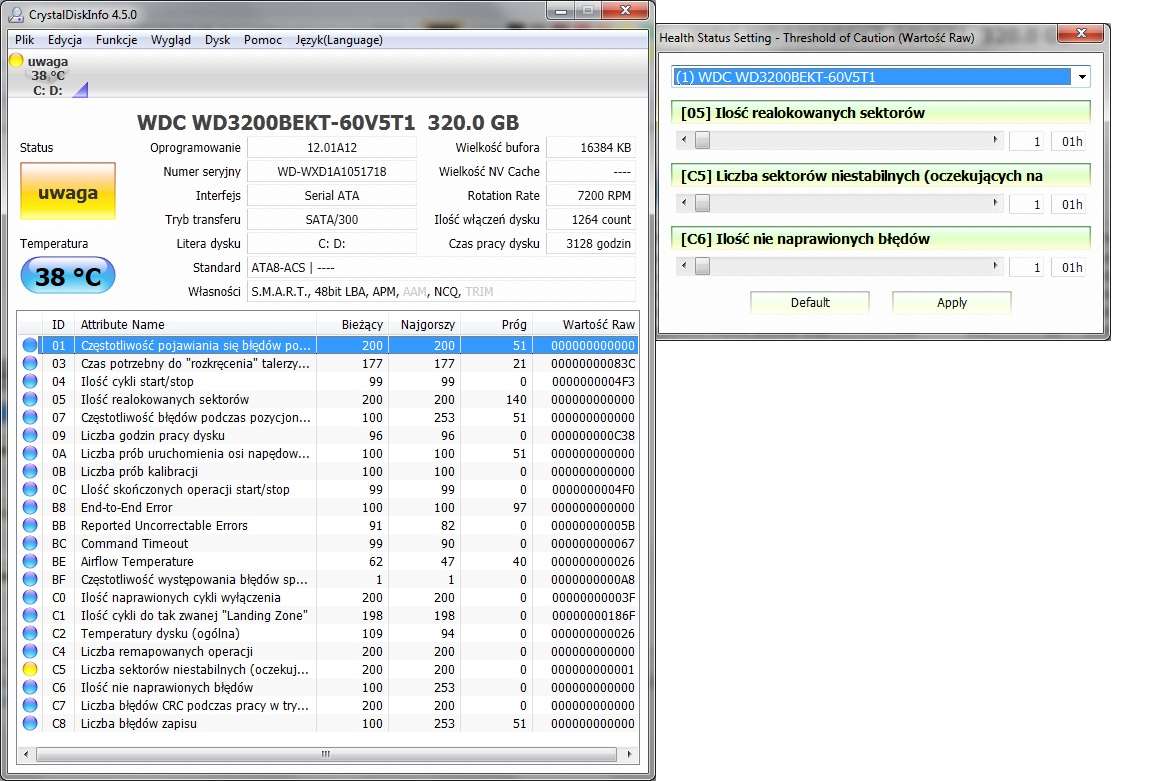The width and height of the screenshot is (1156, 781).
Task: Click raw value 00000000186F in C1 row
Action: [593, 615]
